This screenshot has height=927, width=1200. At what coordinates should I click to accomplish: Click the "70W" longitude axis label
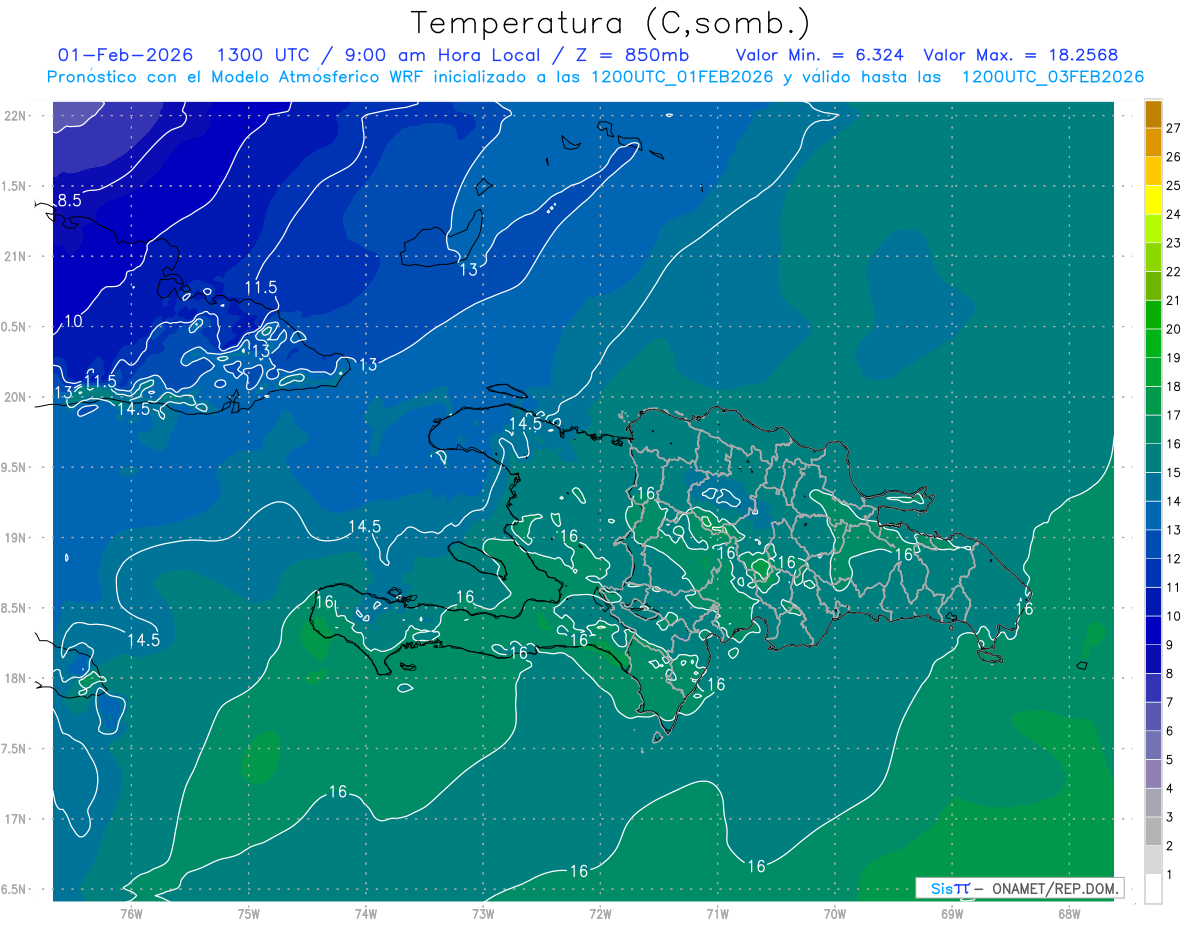[x=835, y=912]
